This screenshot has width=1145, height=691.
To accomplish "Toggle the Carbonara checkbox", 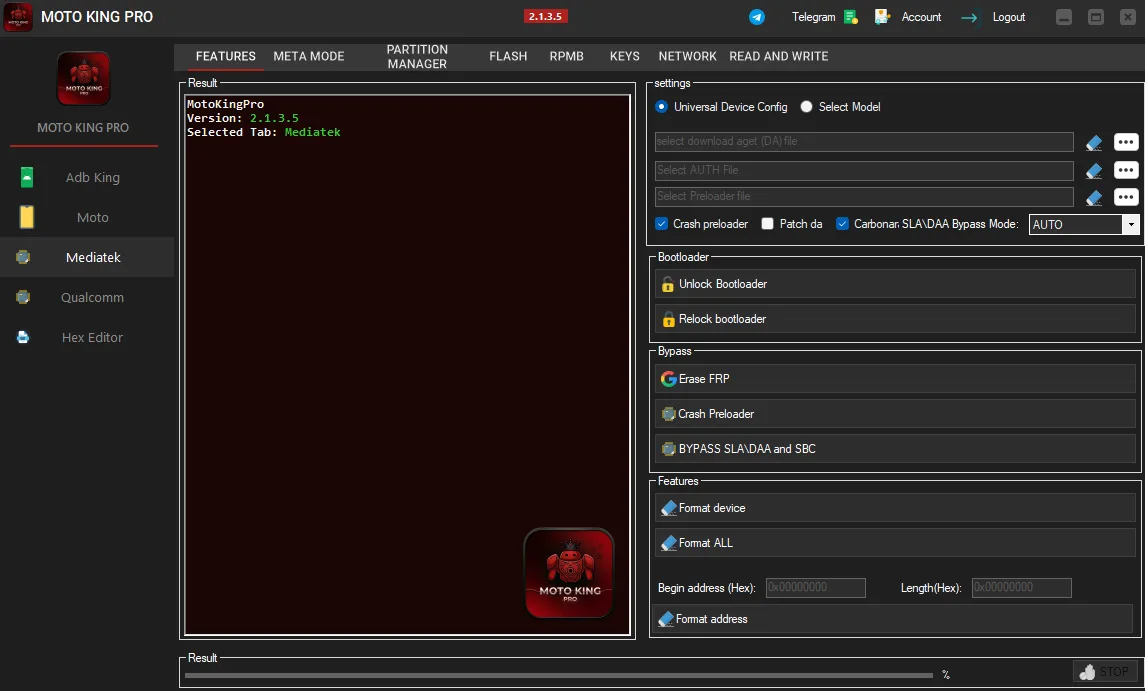I will pos(843,224).
